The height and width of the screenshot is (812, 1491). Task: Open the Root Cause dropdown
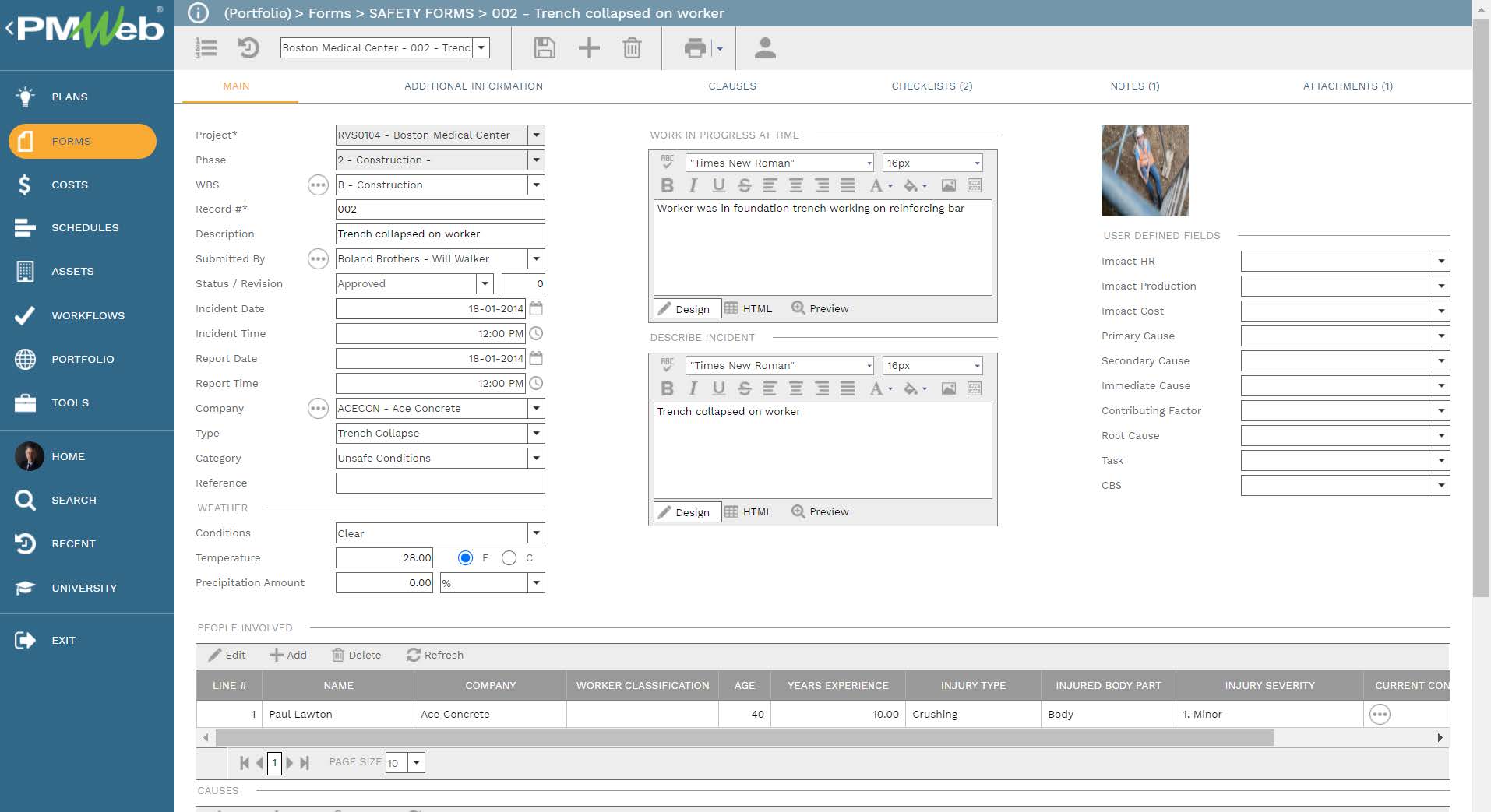[x=1441, y=435]
